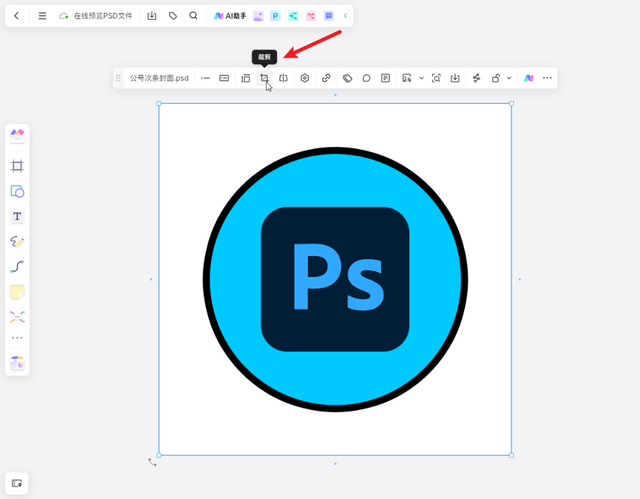Add a link with the chain icon
The height and width of the screenshot is (499, 640).
click(326, 78)
